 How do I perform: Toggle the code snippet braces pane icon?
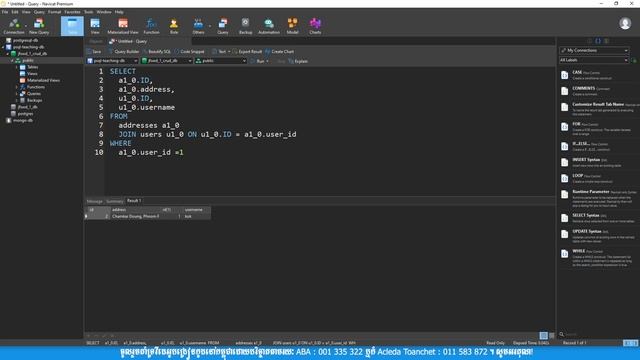click(598, 41)
